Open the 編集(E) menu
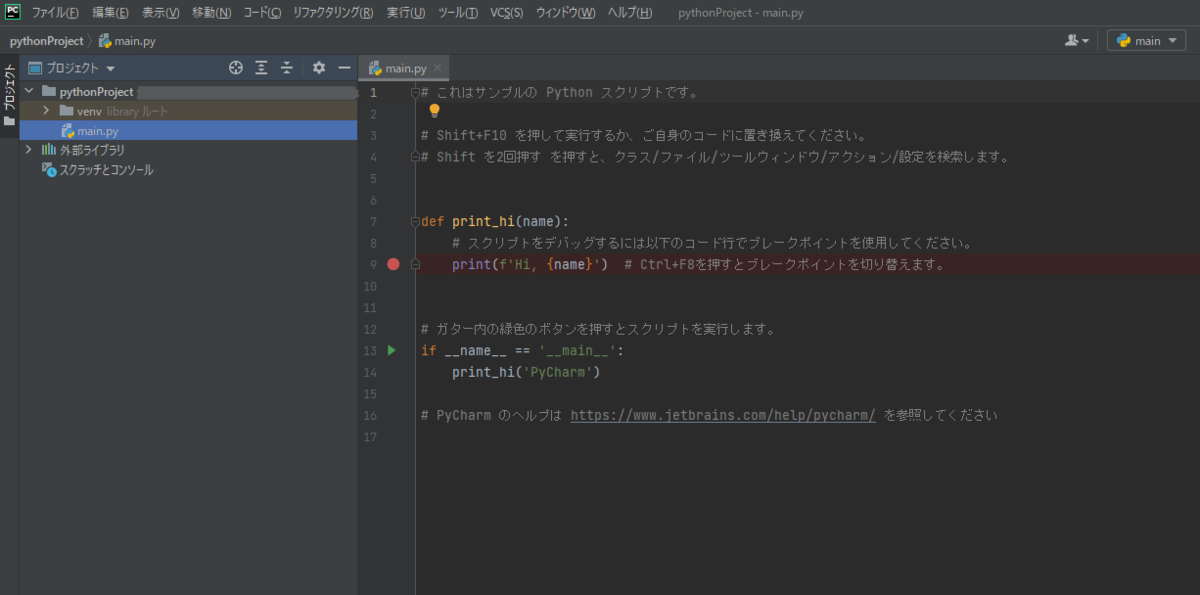1200x595 pixels. [110, 13]
